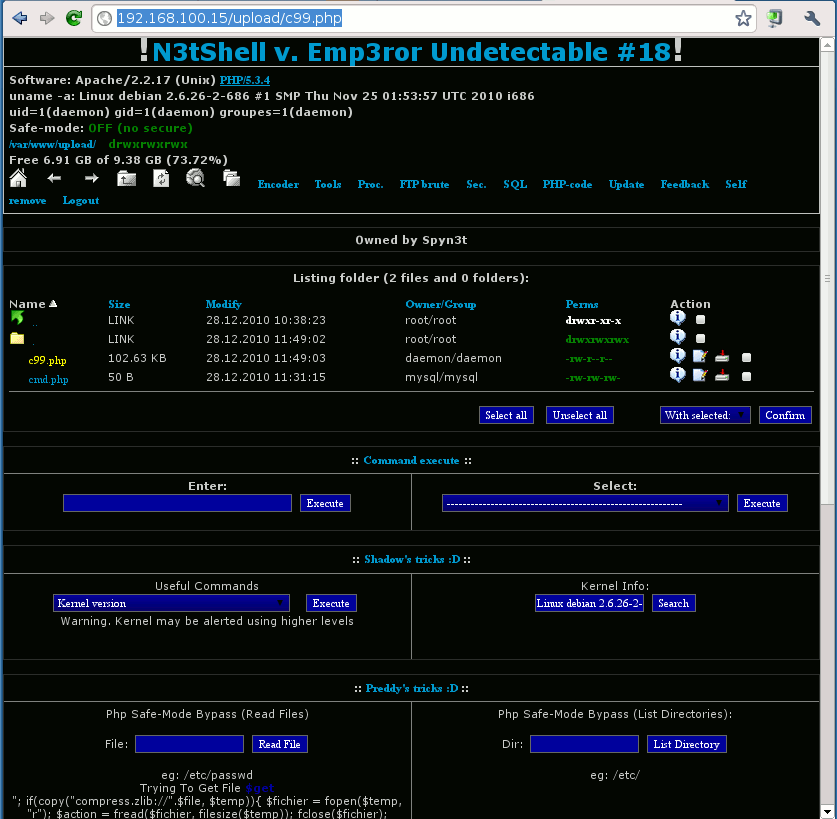Download c99.php using the download icon
This screenshot has width=837, height=819.
721,357
